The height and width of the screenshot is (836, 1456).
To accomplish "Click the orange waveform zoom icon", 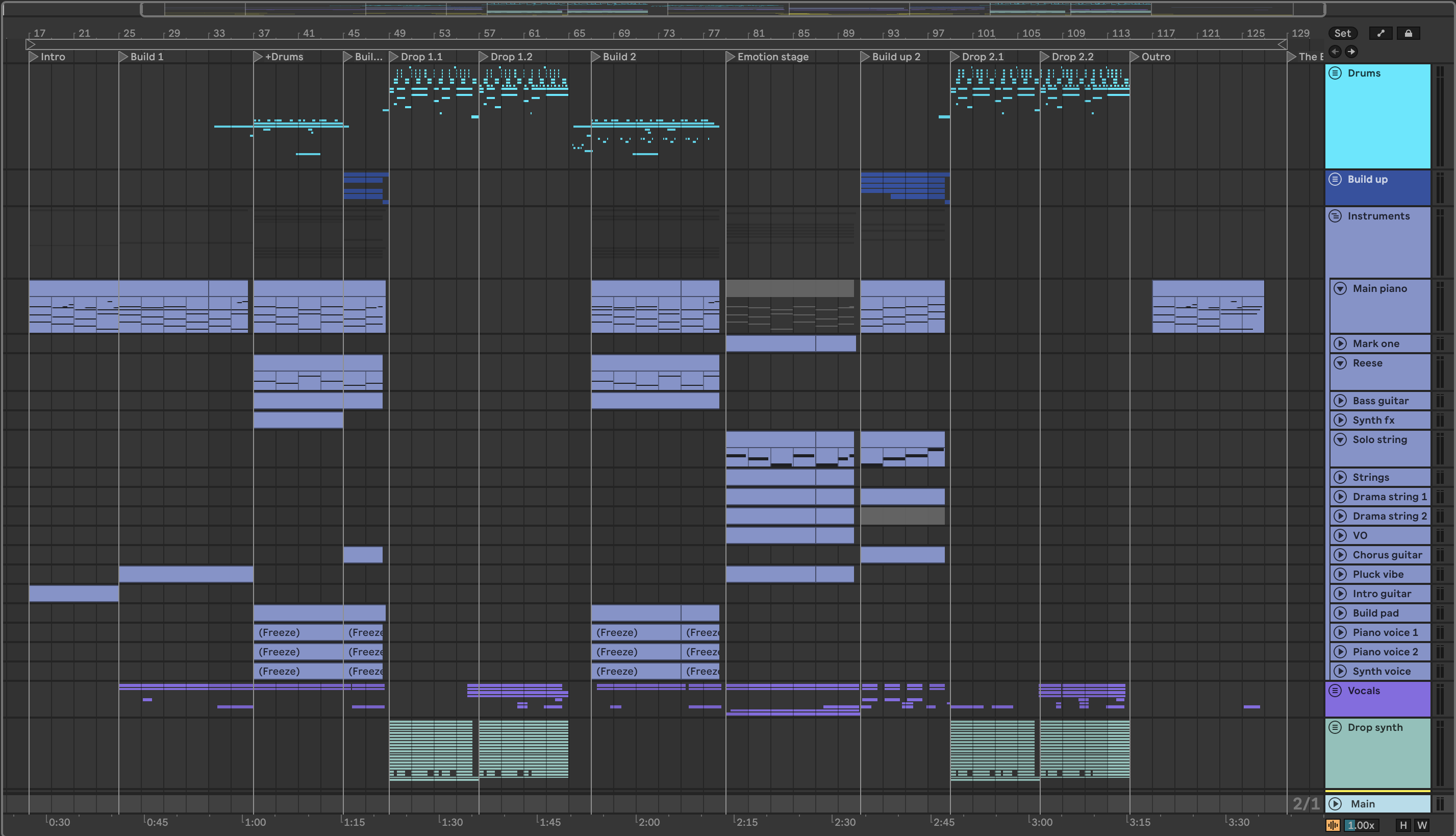I will pyautogui.click(x=1333, y=825).
